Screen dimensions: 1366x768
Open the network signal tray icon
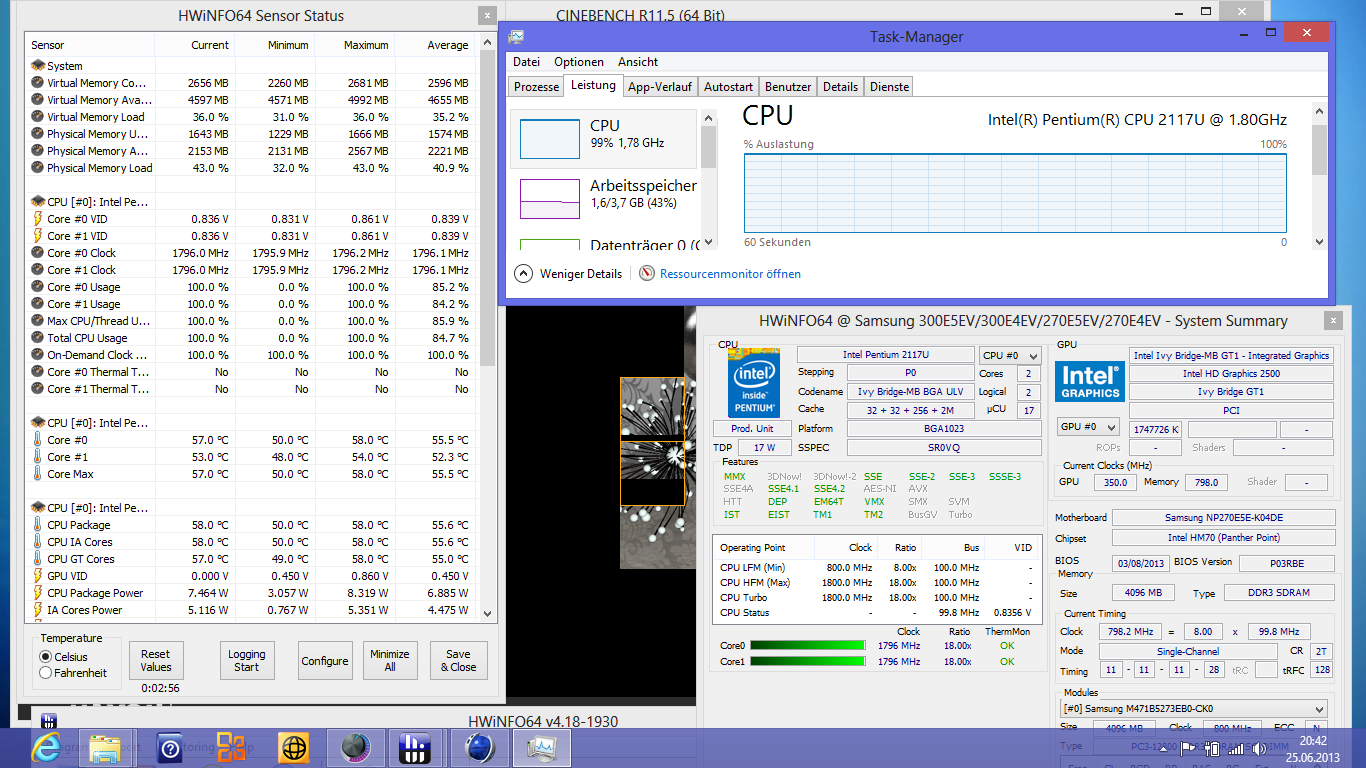click(1237, 748)
